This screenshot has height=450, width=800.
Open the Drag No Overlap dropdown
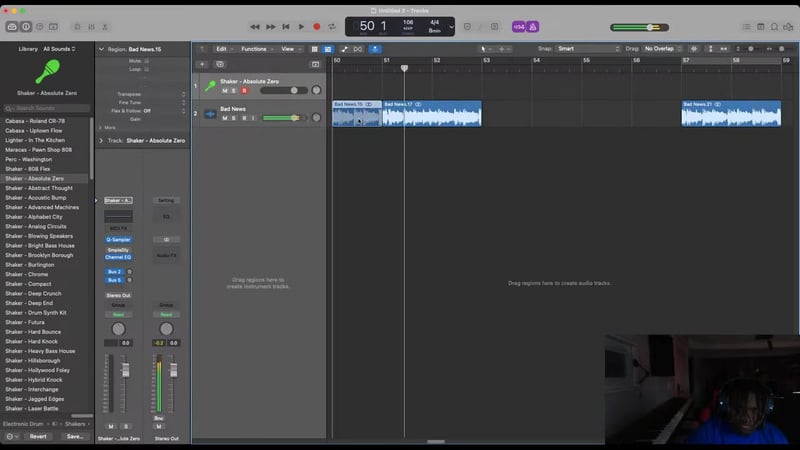coord(663,48)
